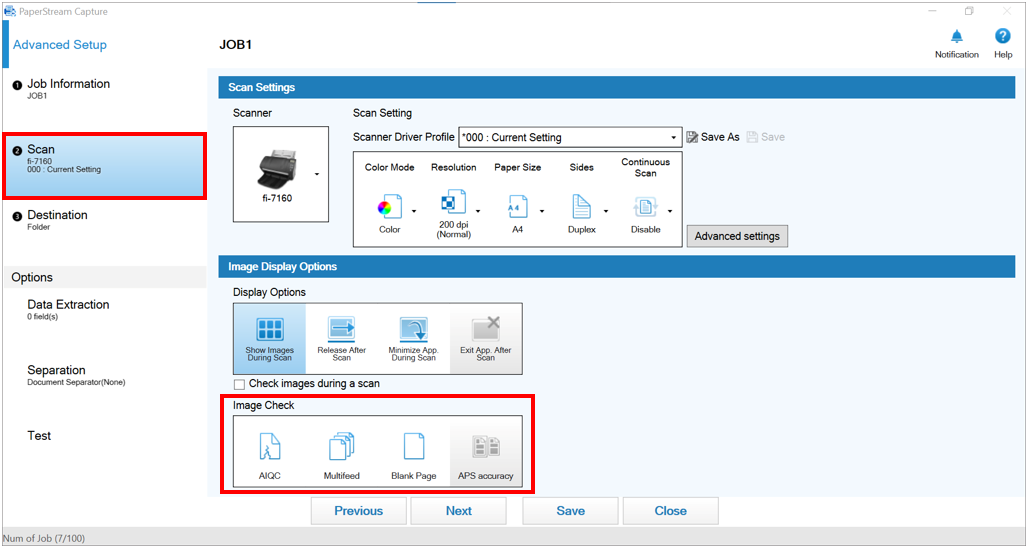This screenshot has height=548, width=1029.
Task: Click the Multifeed image check icon
Action: (x=341, y=446)
